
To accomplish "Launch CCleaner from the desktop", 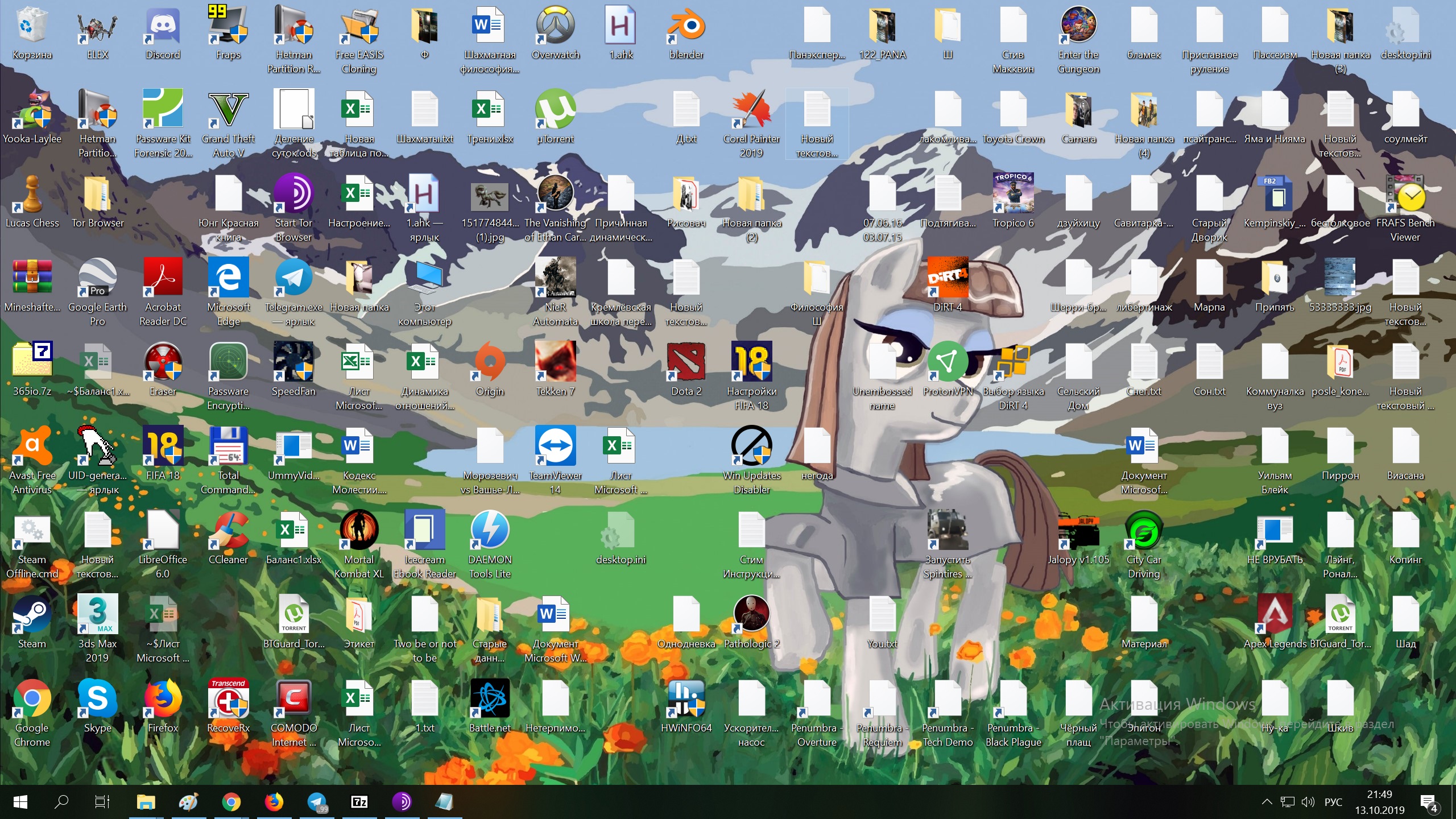I will 228,537.
